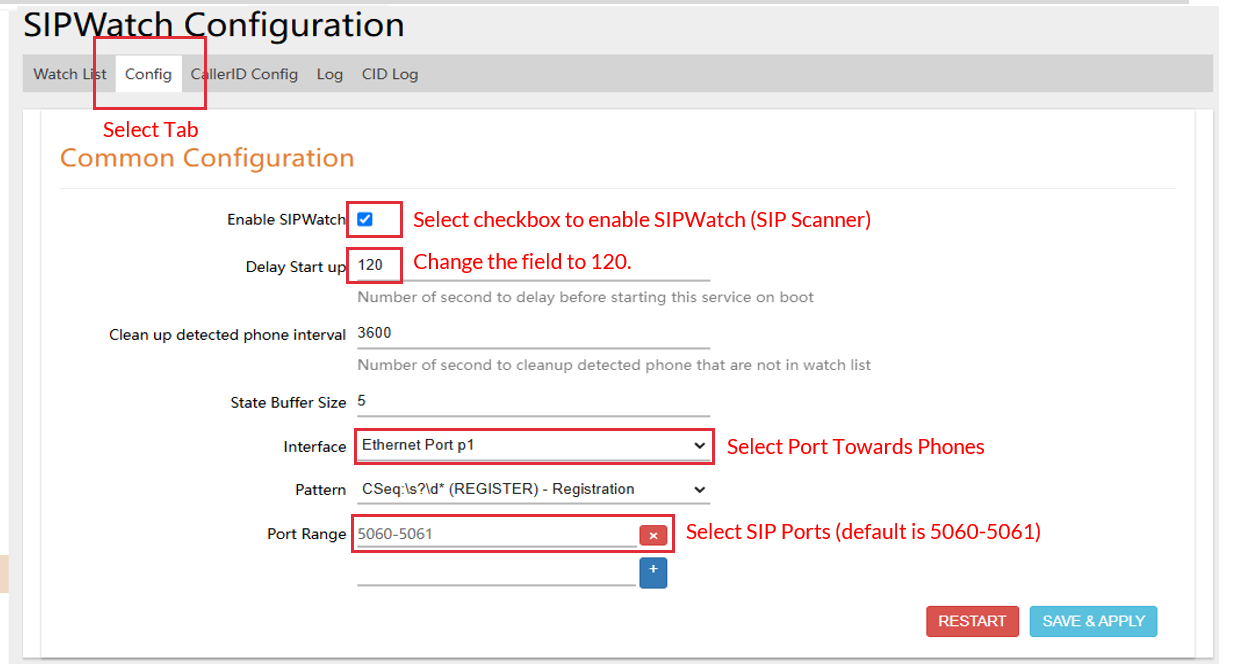This screenshot has height=667, width=1234.
Task: Click the SIPWatch Configuration page title
Action: point(214,25)
